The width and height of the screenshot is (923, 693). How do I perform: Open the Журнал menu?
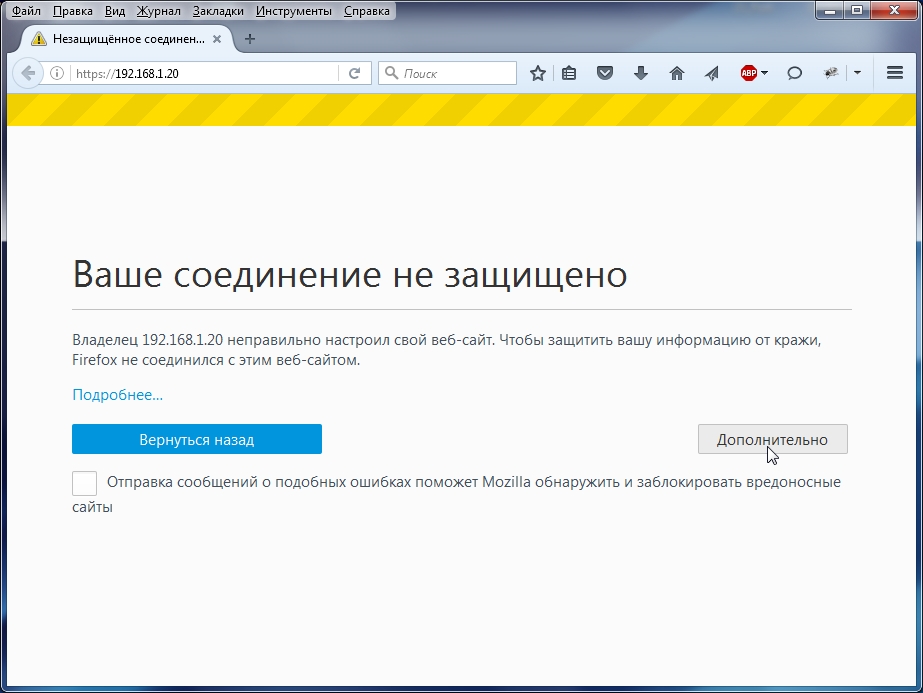(158, 11)
